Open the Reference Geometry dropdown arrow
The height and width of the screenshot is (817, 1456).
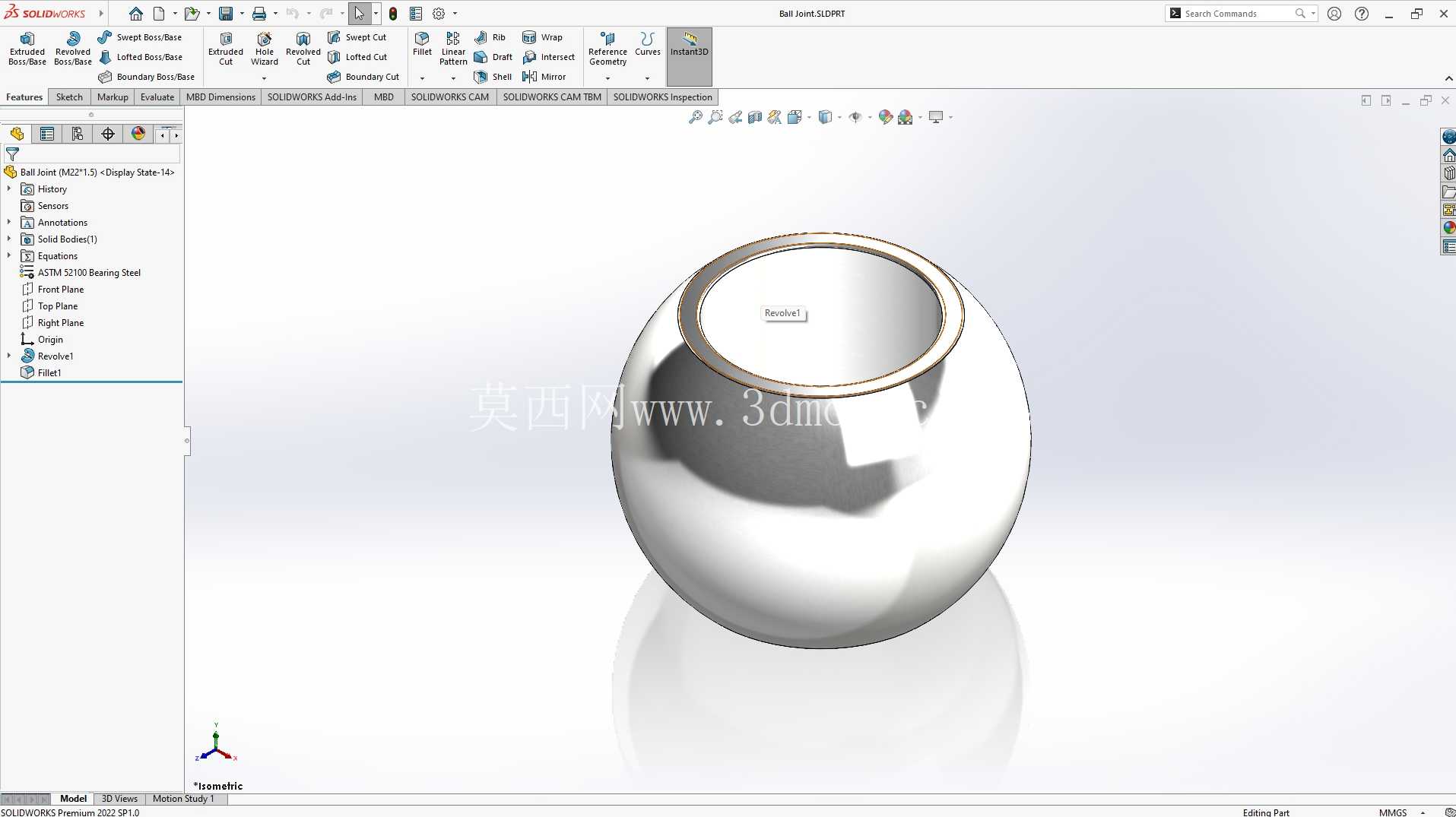(x=607, y=78)
